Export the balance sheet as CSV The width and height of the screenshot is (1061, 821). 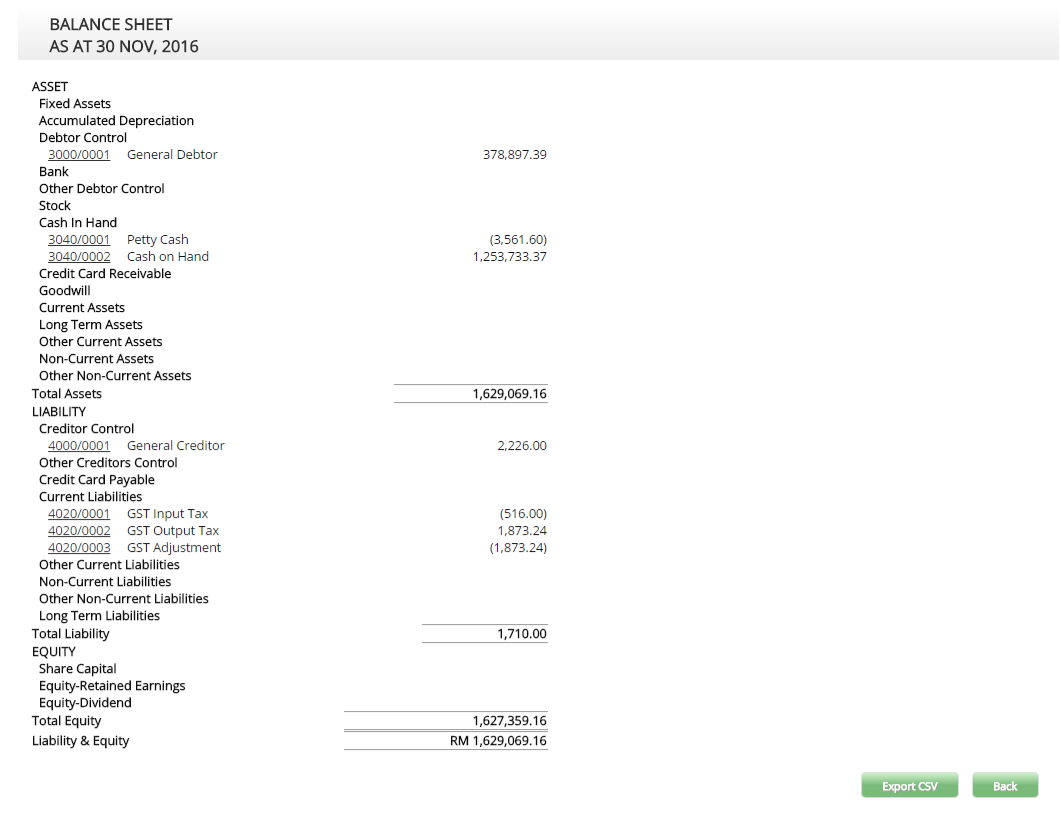tap(909, 786)
